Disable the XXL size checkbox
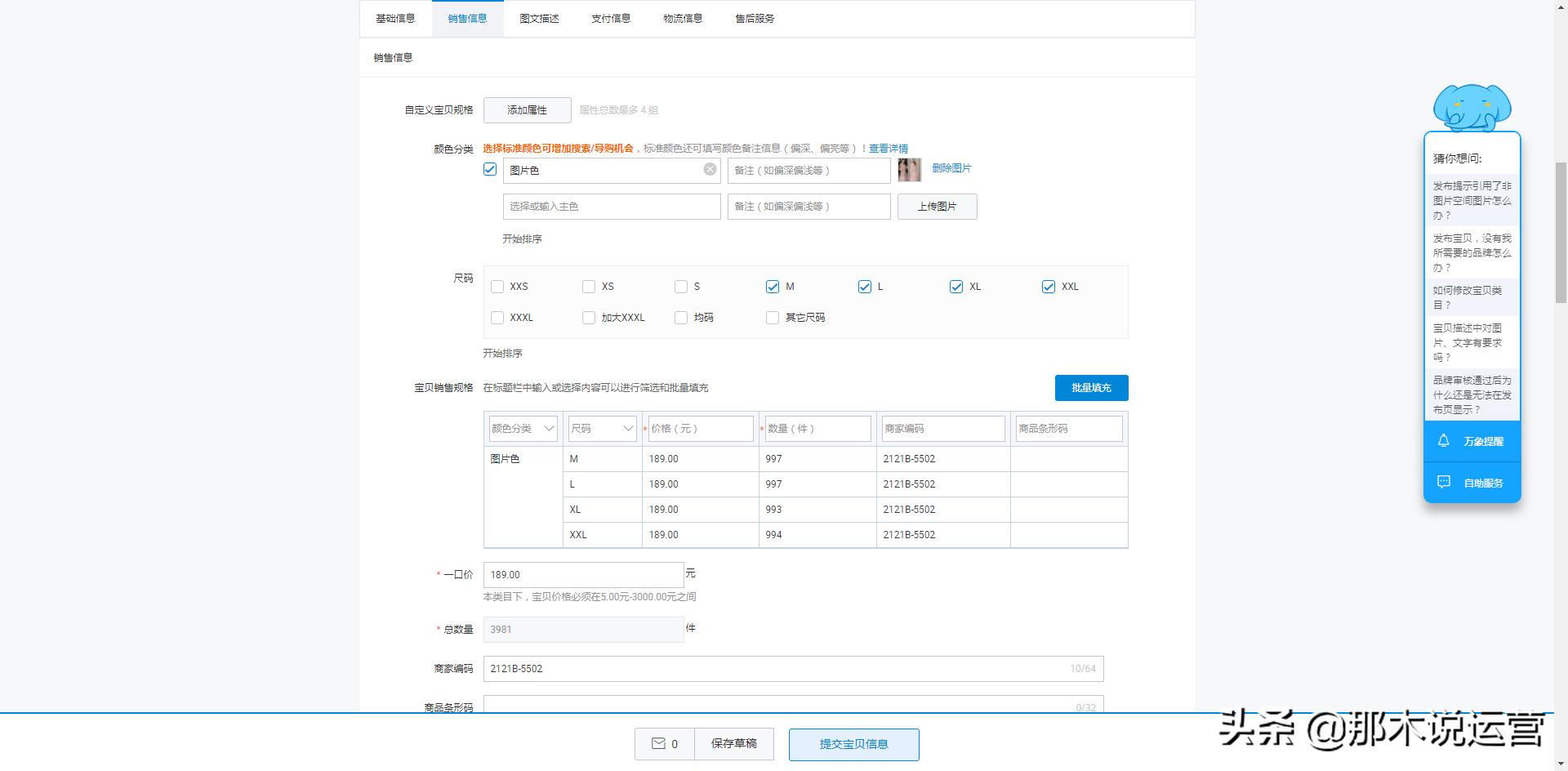The image size is (1568, 771). (1048, 287)
